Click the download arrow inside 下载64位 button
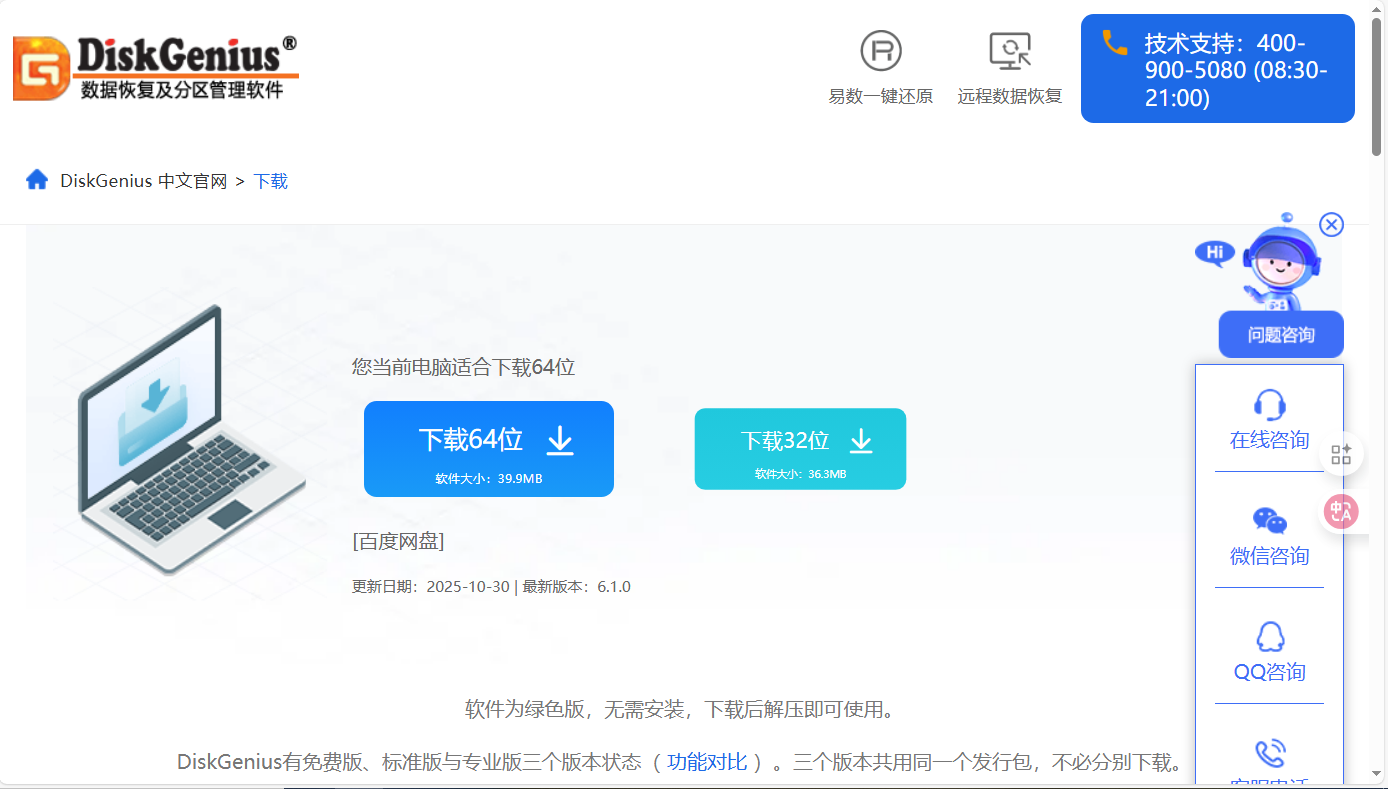Screen dimensions: 1388x789 click(x=561, y=440)
